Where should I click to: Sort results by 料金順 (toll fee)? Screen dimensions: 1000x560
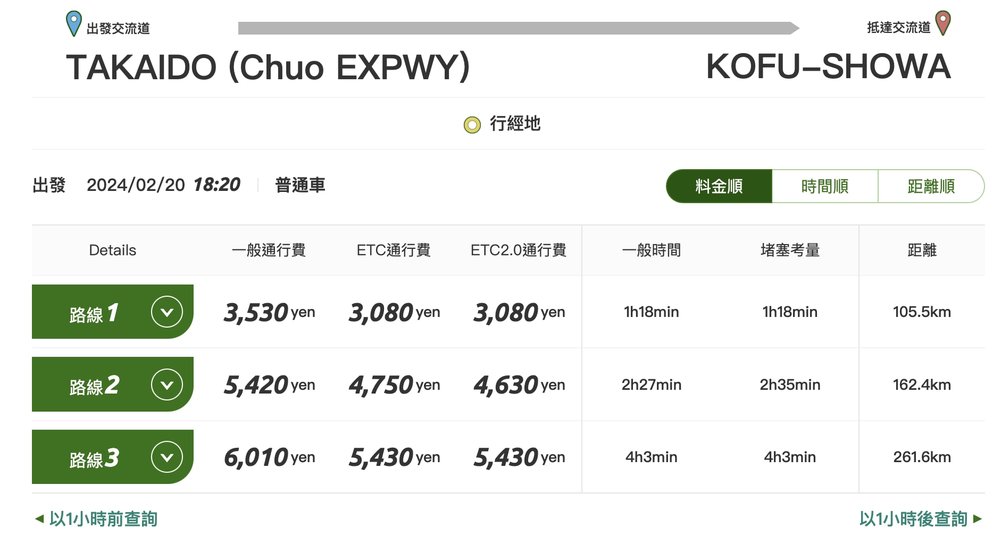(x=719, y=186)
